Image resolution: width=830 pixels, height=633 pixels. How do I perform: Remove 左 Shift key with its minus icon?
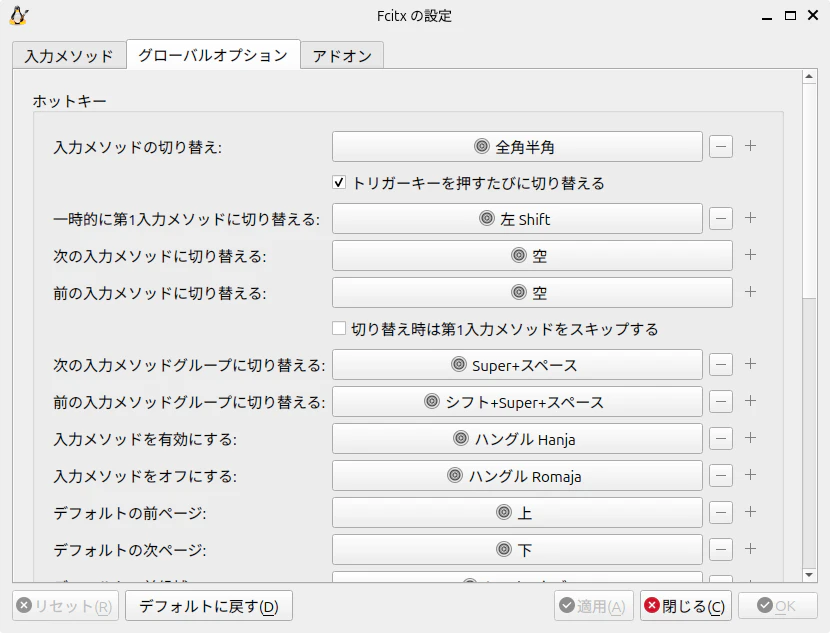[721, 219]
